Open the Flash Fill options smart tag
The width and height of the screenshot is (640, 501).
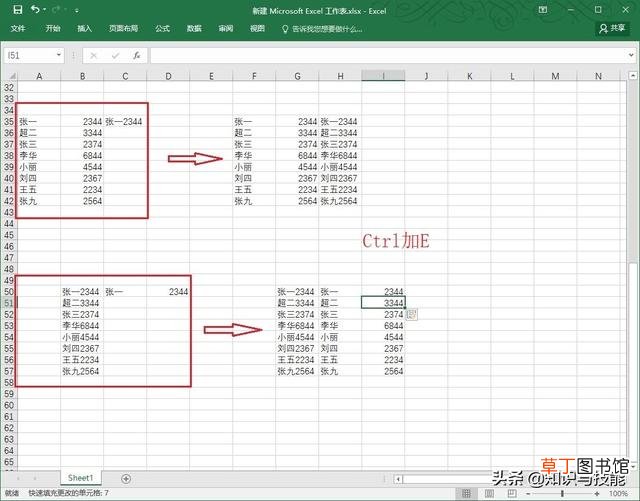point(412,314)
